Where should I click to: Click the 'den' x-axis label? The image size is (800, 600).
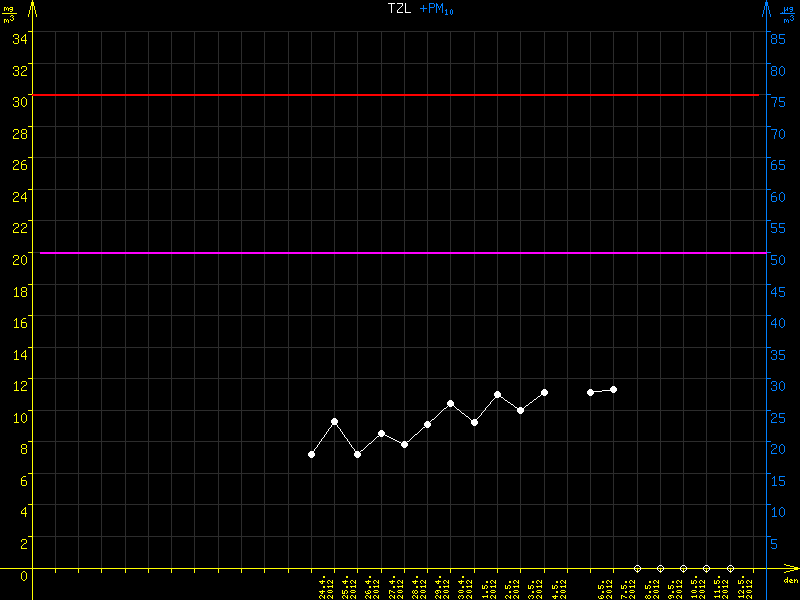tap(790, 580)
